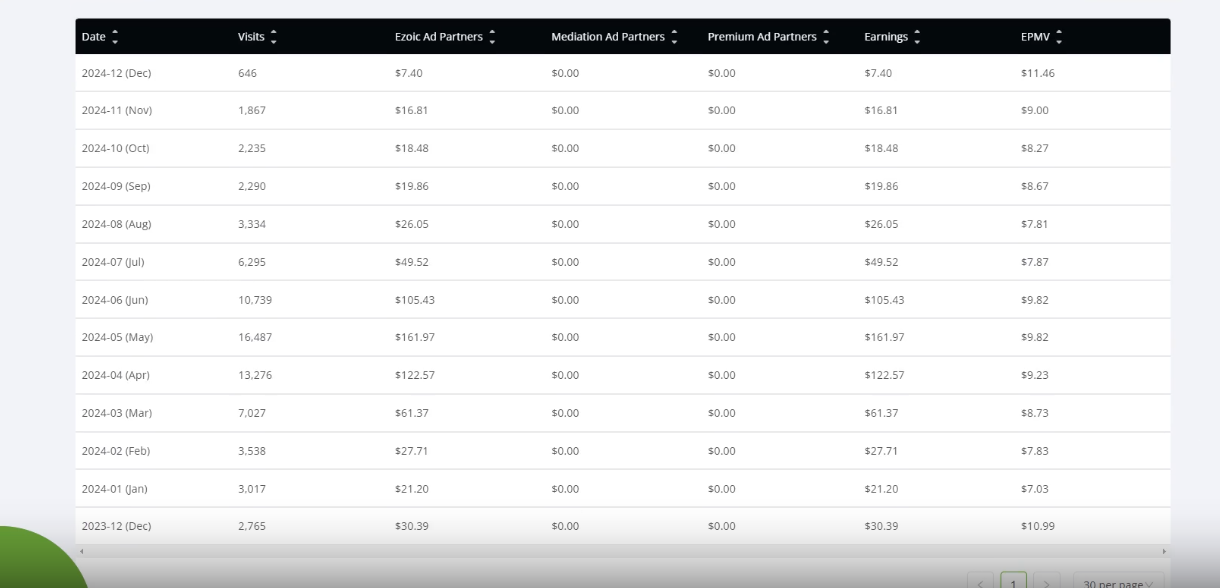Image resolution: width=1220 pixels, height=588 pixels.
Task: Click the 16,487 visits cell
Action: coord(255,337)
